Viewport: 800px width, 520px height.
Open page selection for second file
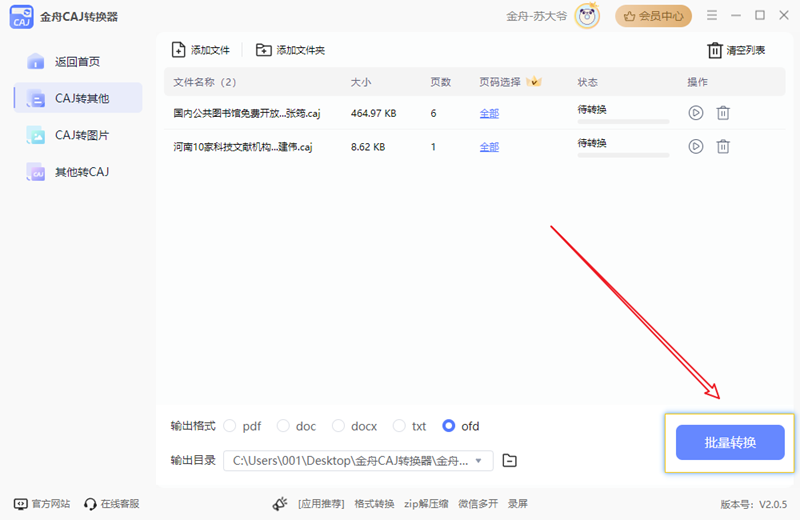pos(489,147)
